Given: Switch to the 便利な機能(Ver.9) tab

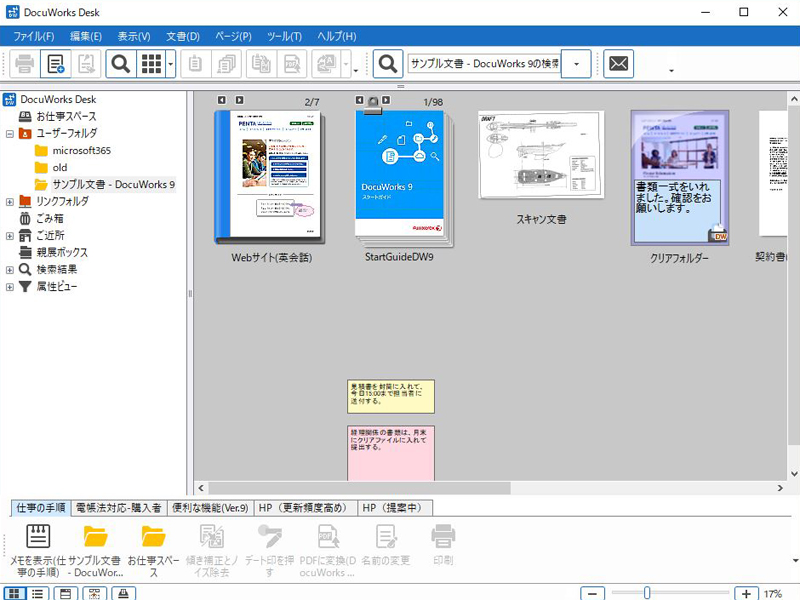Looking at the screenshot, I should (210, 508).
